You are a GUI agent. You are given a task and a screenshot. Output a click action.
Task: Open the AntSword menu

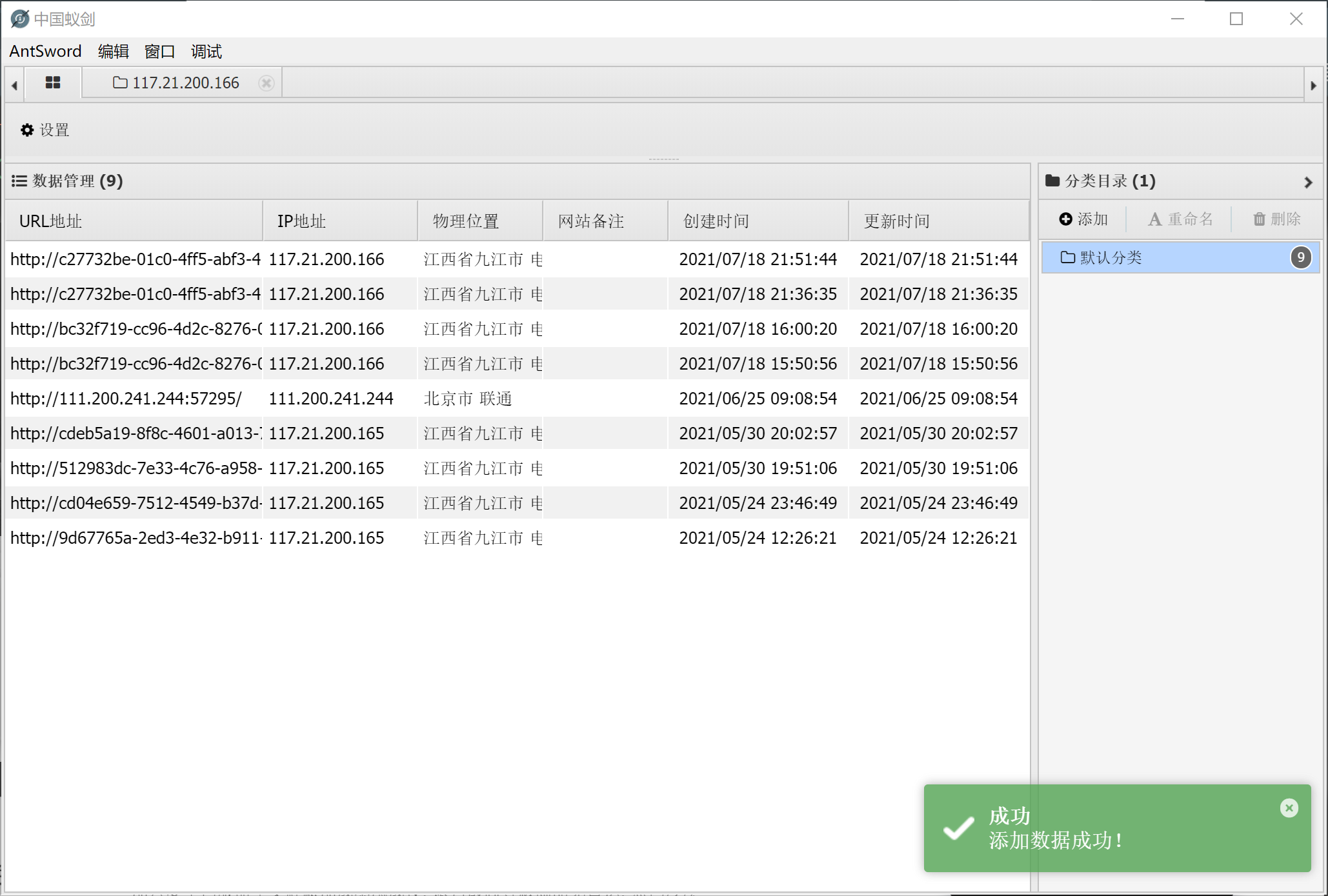pyautogui.click(x=45, y=52)
